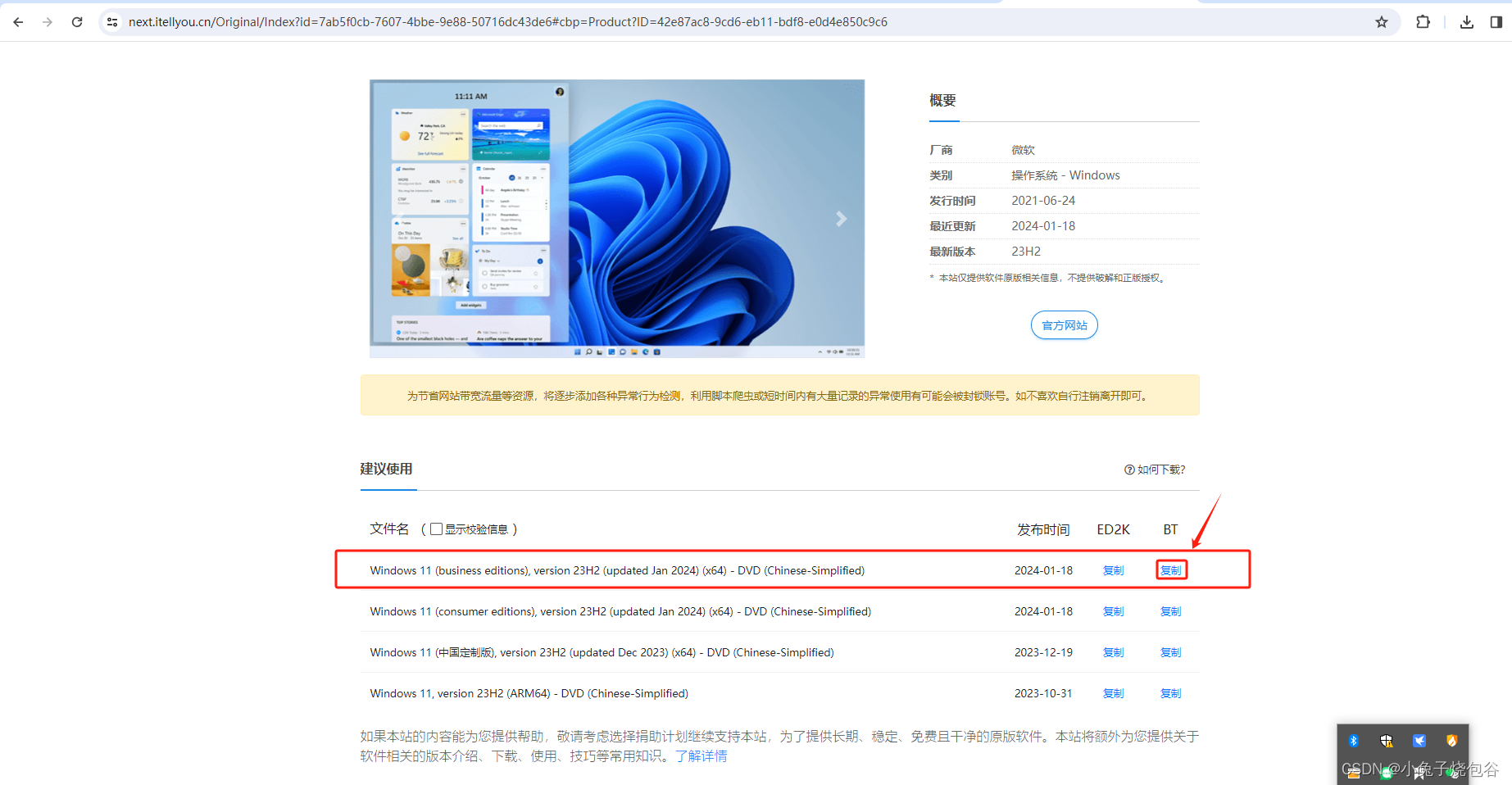
Task: Select the 建议使用 tab heading
Action: coord(387,469)
